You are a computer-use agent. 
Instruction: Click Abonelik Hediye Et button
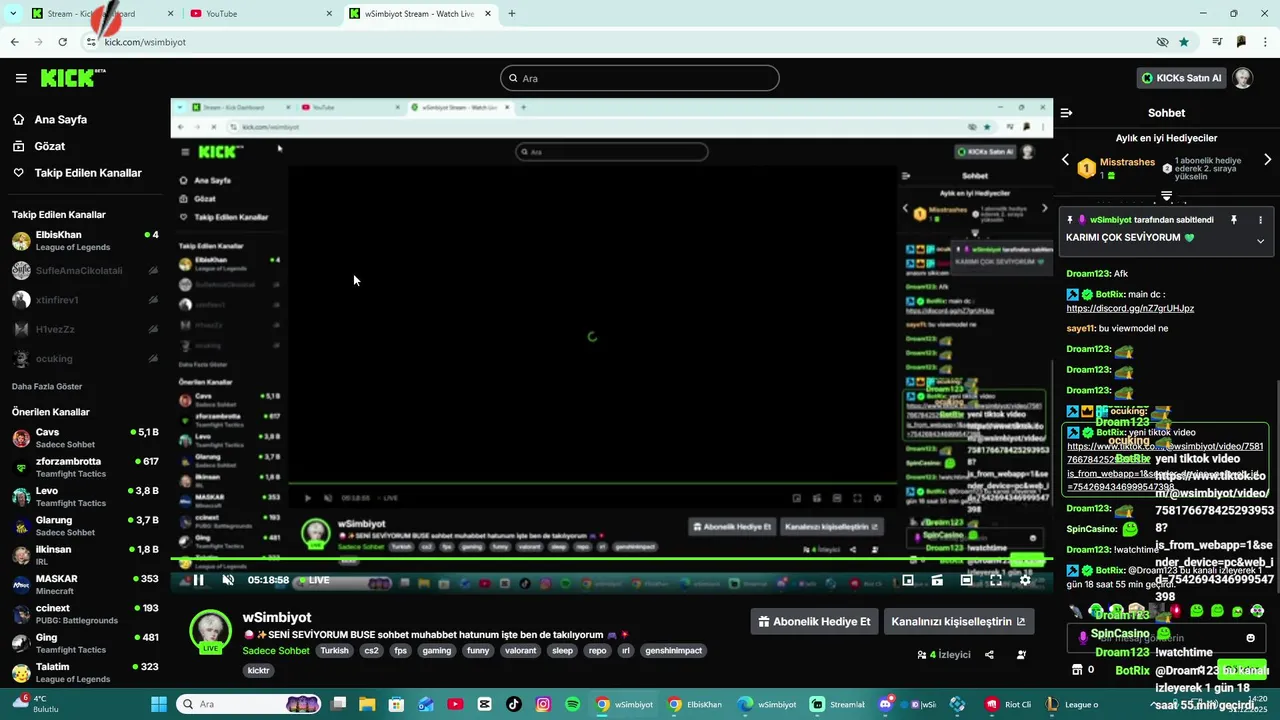814,621
